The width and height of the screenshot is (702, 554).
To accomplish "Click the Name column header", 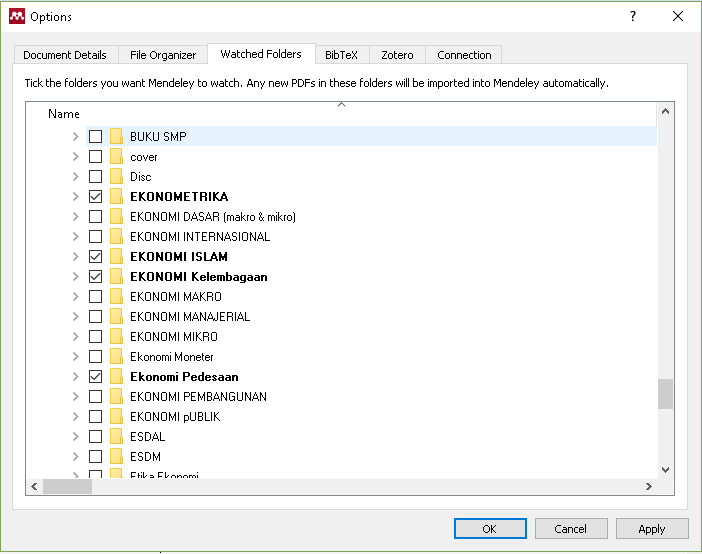I will (64, 114).
